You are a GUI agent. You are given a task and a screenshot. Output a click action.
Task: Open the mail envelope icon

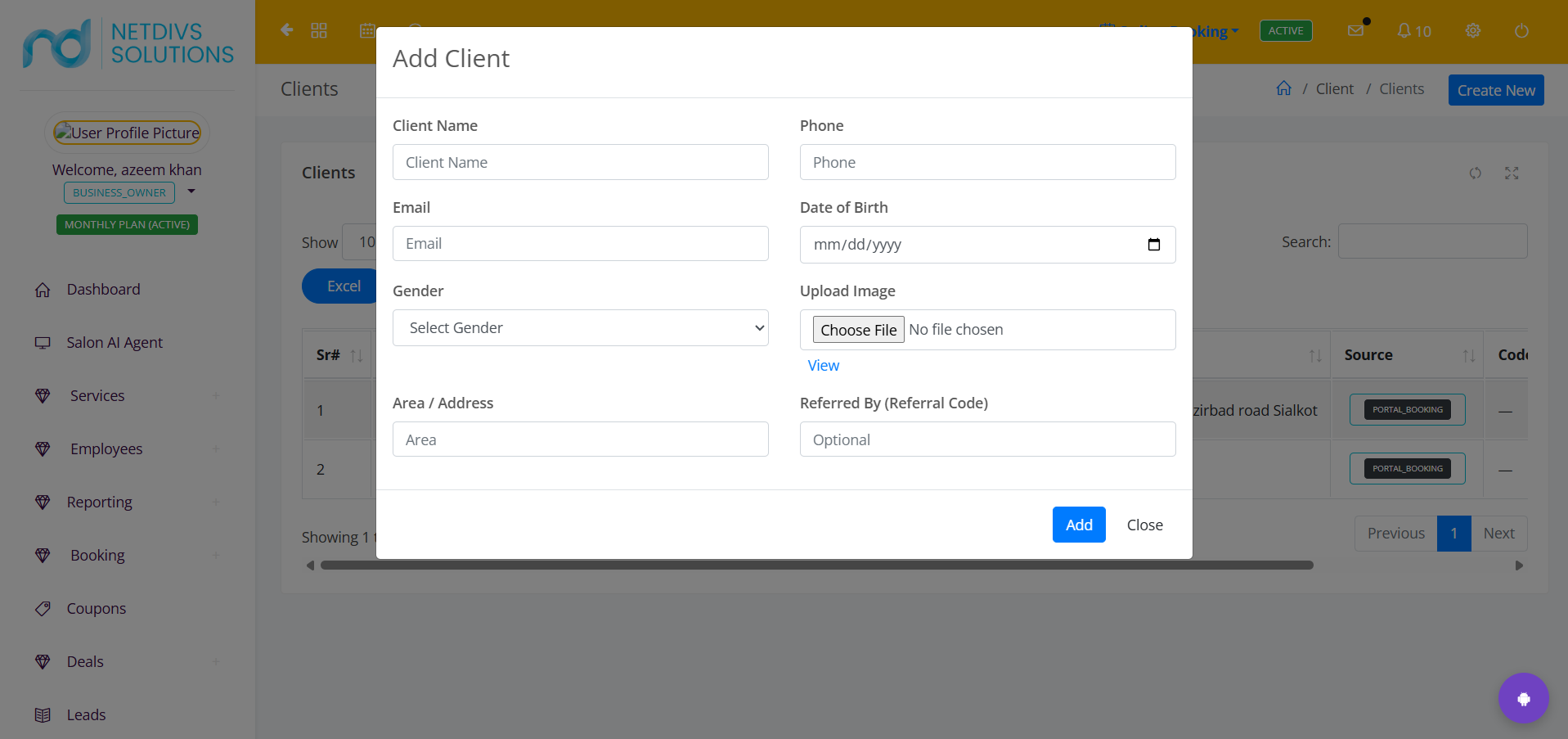pyautogui.click(x=1355, y=31)
